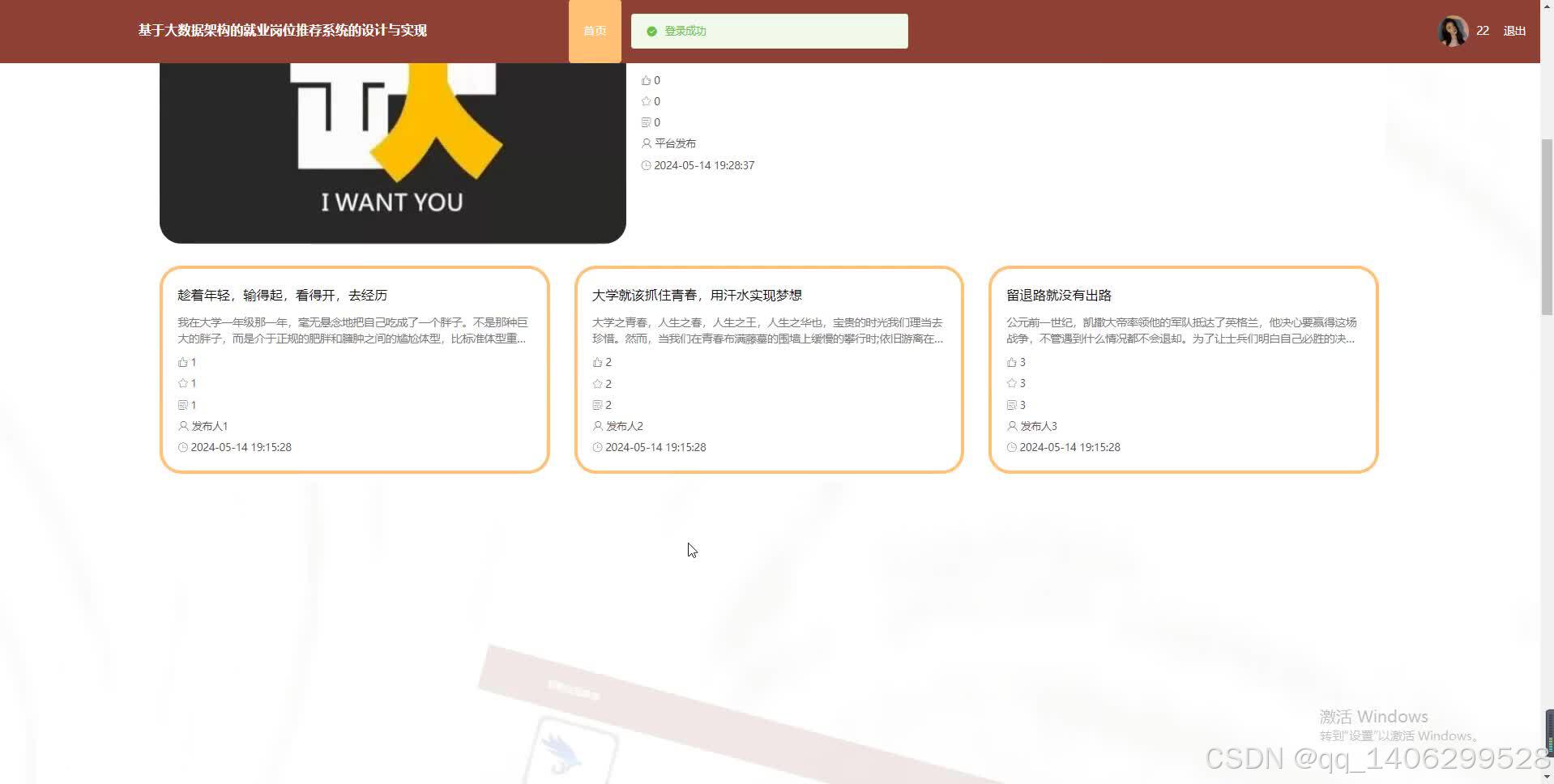Click the timestamp 2024-05-14 19:28:37
The height and width of the screenshot is (784, 1554).
(704, 165)
